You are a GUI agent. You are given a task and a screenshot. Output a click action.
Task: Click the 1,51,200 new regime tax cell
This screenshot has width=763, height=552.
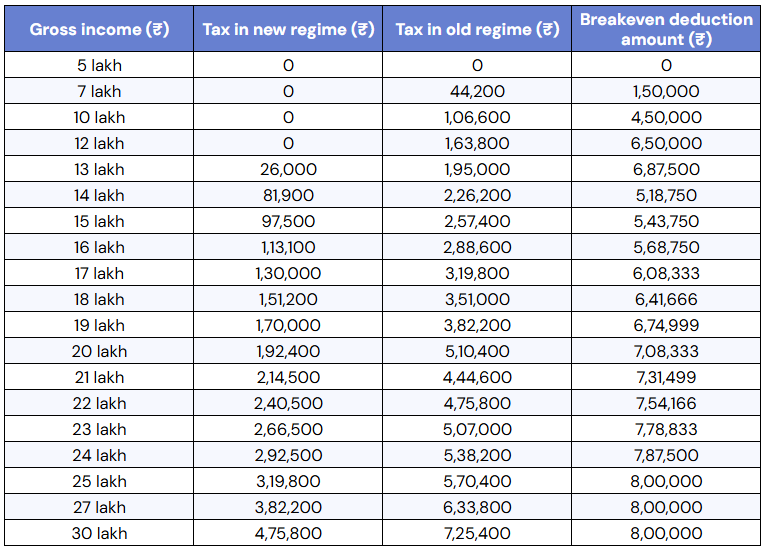(x=288, y=299)
